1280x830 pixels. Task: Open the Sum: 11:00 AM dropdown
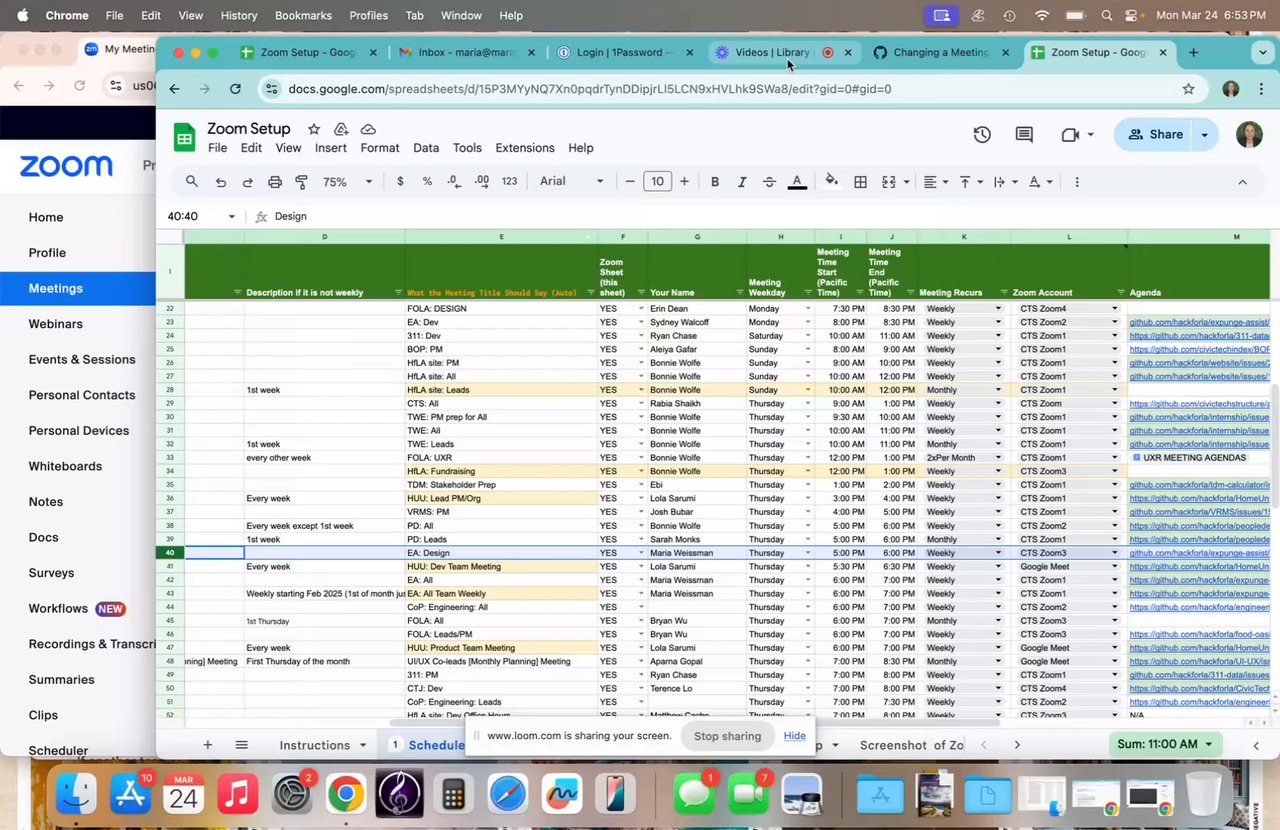[1165, 744]
